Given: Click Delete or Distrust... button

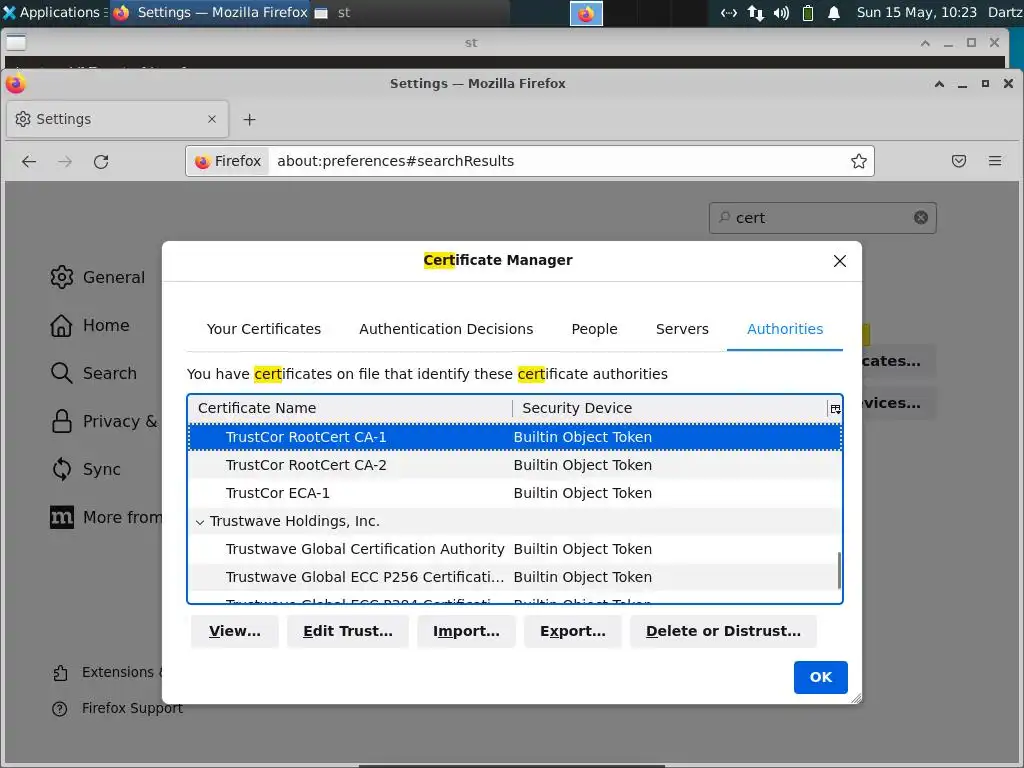Looking at the screenshot, I should tap(723, 632).
